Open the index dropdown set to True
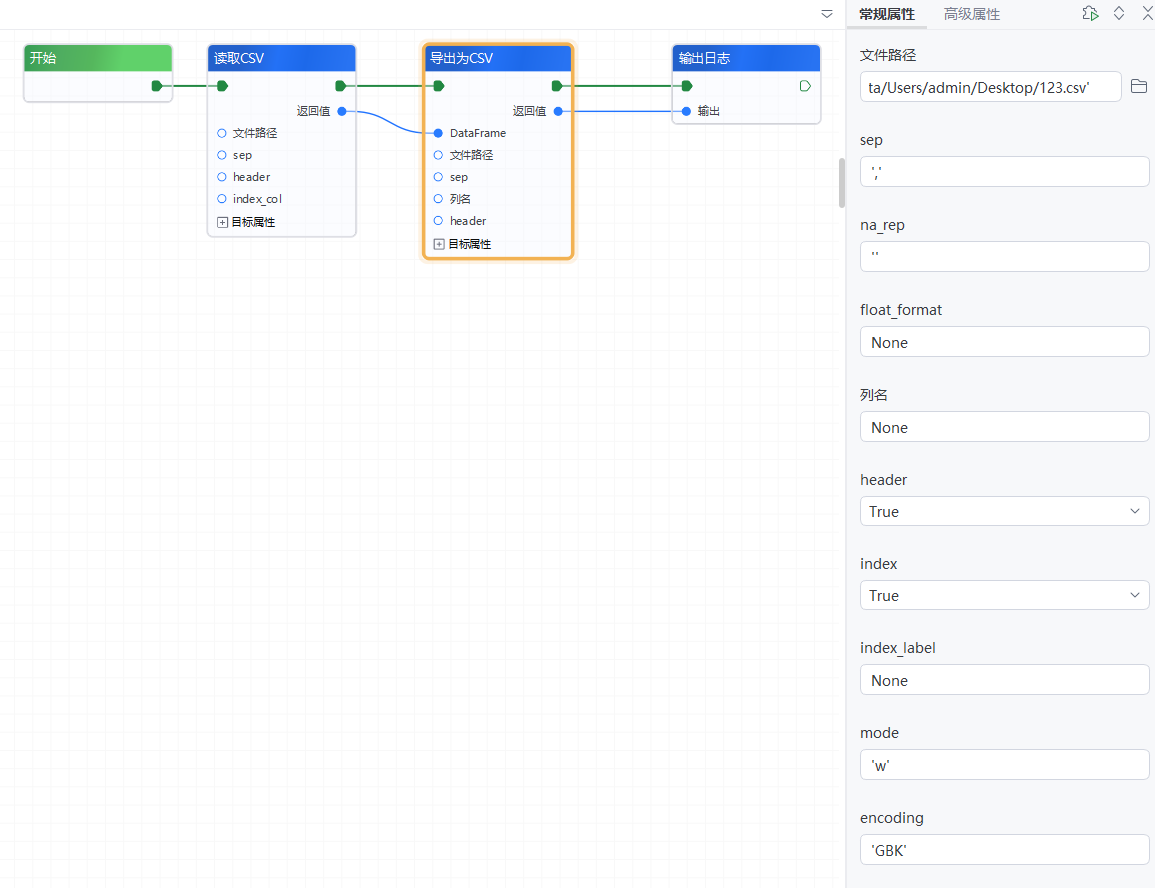This screenshot has width=1155, height=888. pyautogui.click(x=1004, y=595)
